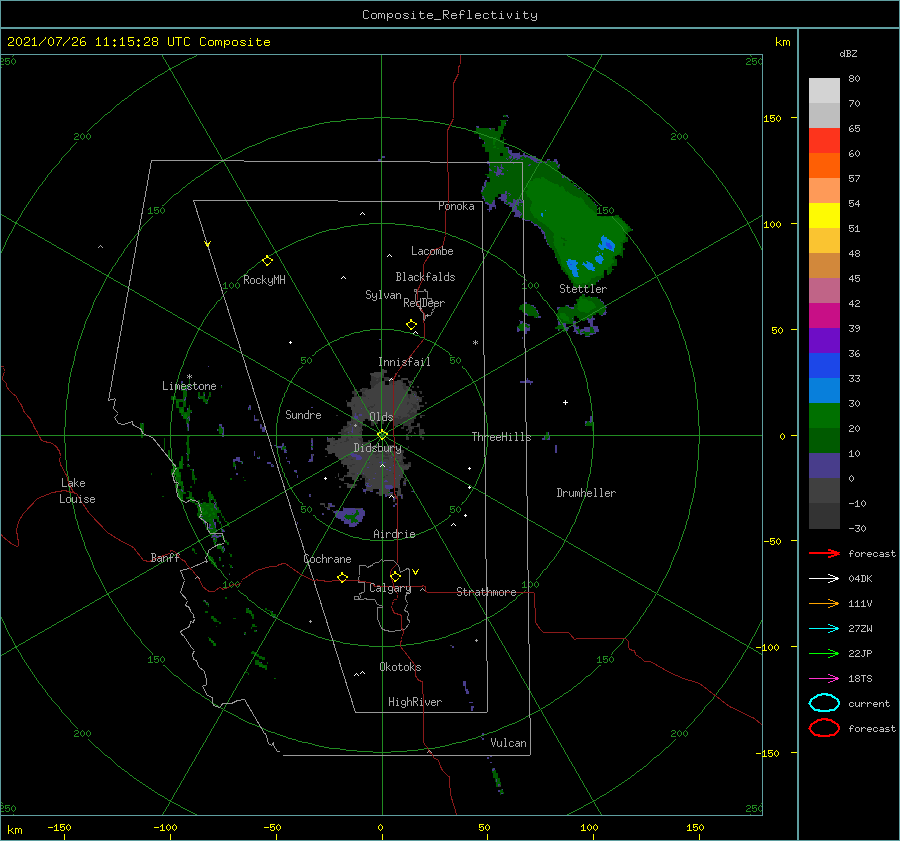Click the yellow diamond marker inside Calgary
Viewport: 900px width, 841px height.
[395, 576]
